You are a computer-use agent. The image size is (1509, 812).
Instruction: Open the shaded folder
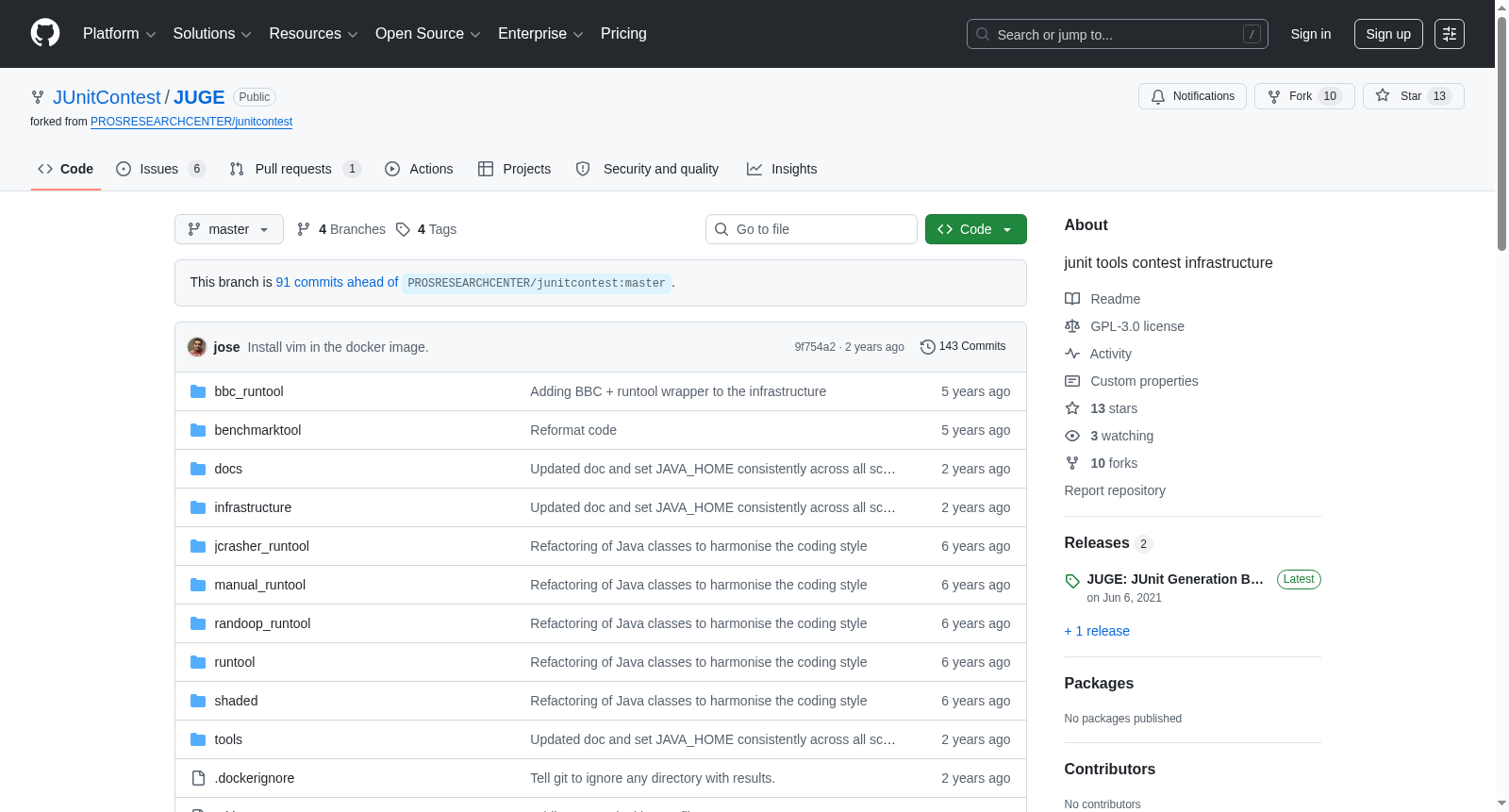(x=236, y=701)
